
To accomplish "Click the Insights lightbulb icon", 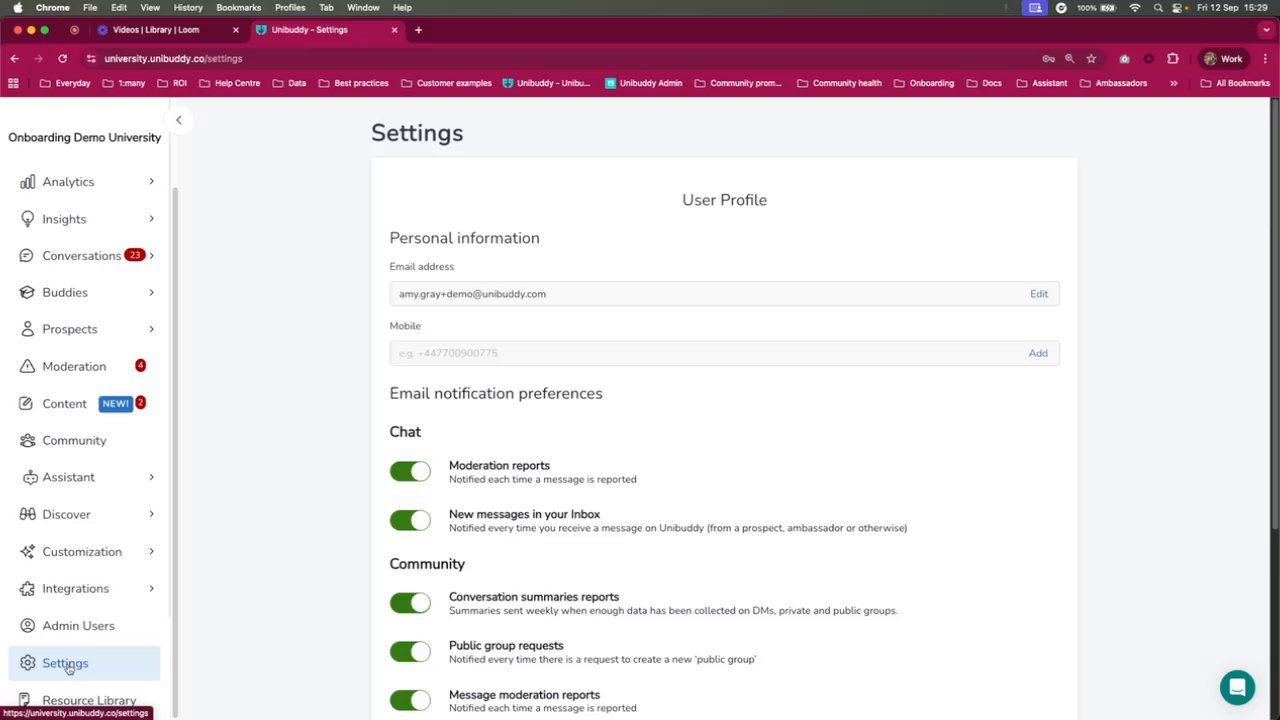I will [x=28, y=219].
